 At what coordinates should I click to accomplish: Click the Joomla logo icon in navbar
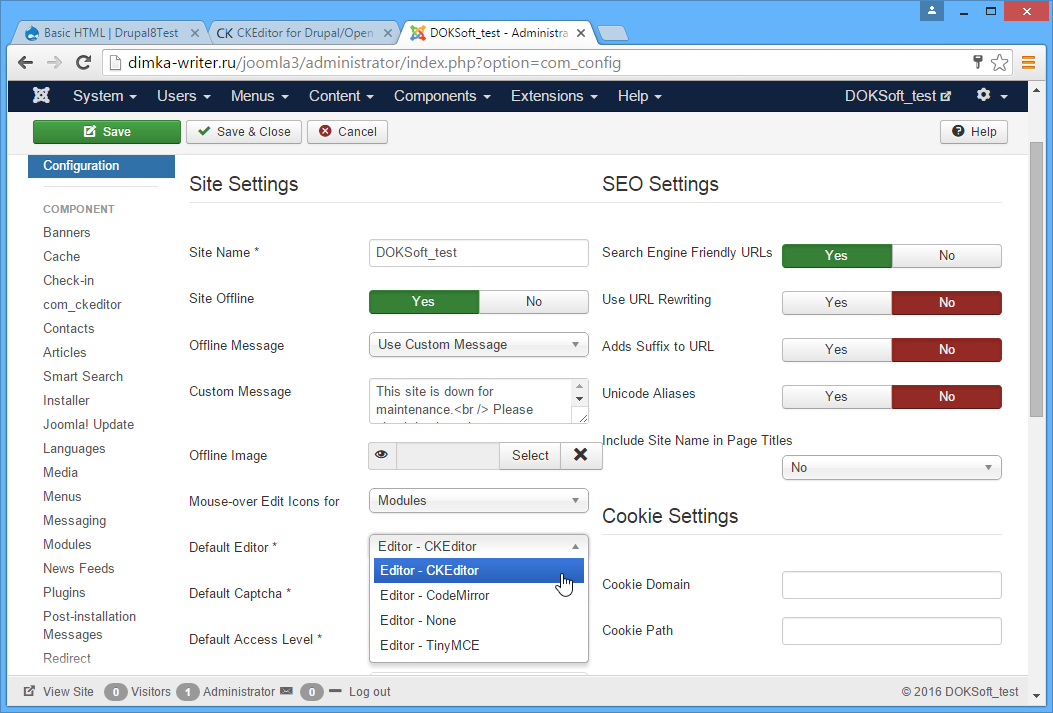[41, 96]
